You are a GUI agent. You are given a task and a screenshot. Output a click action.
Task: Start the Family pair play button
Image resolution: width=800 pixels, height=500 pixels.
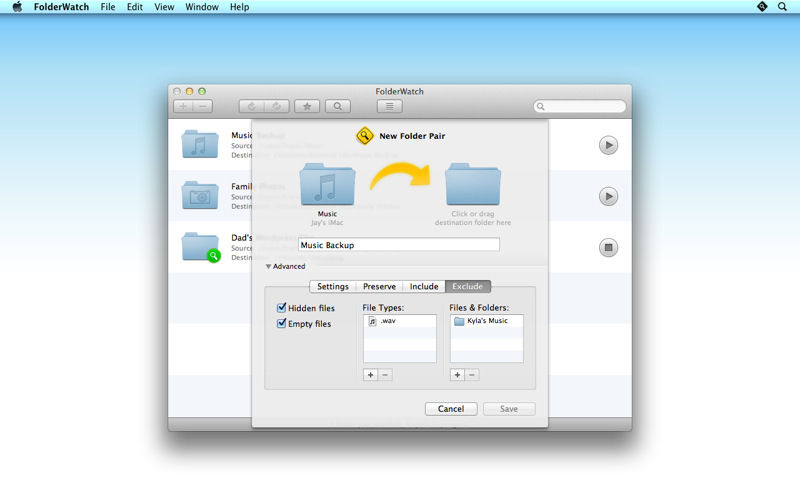(608, 196)
